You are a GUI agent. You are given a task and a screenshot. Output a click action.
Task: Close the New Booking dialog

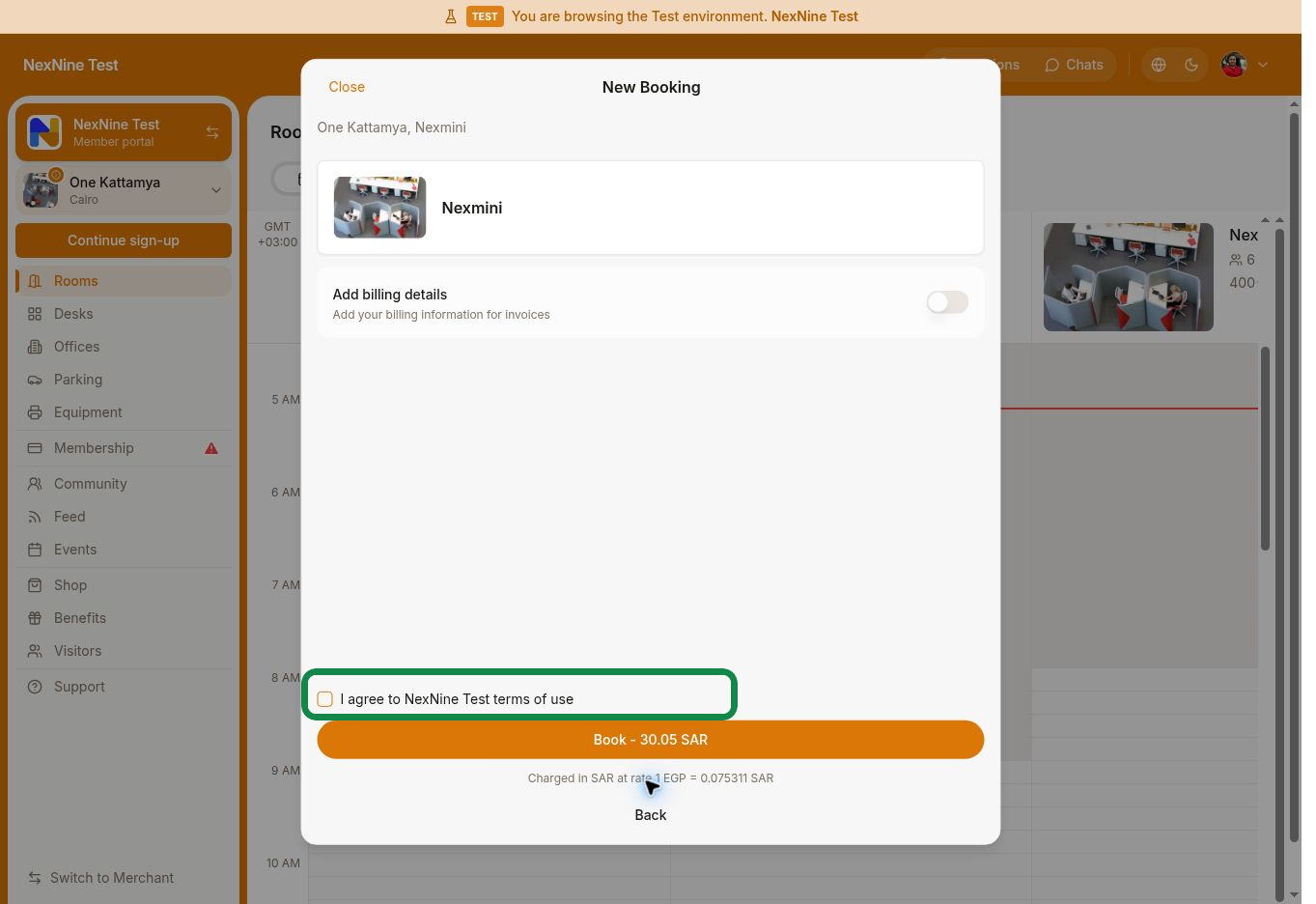coord(347,87)
